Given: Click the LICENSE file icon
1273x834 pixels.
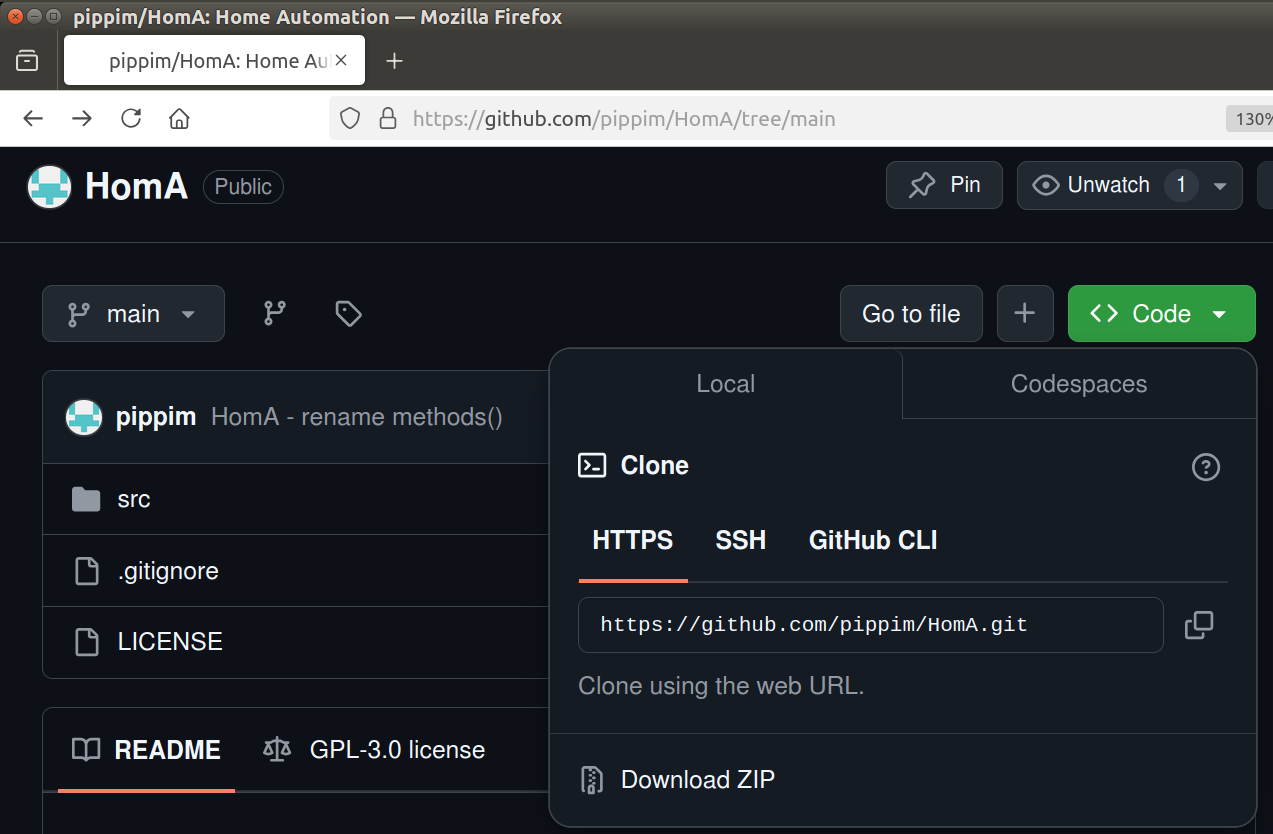Looking at the screenshot, I should 87,641.
